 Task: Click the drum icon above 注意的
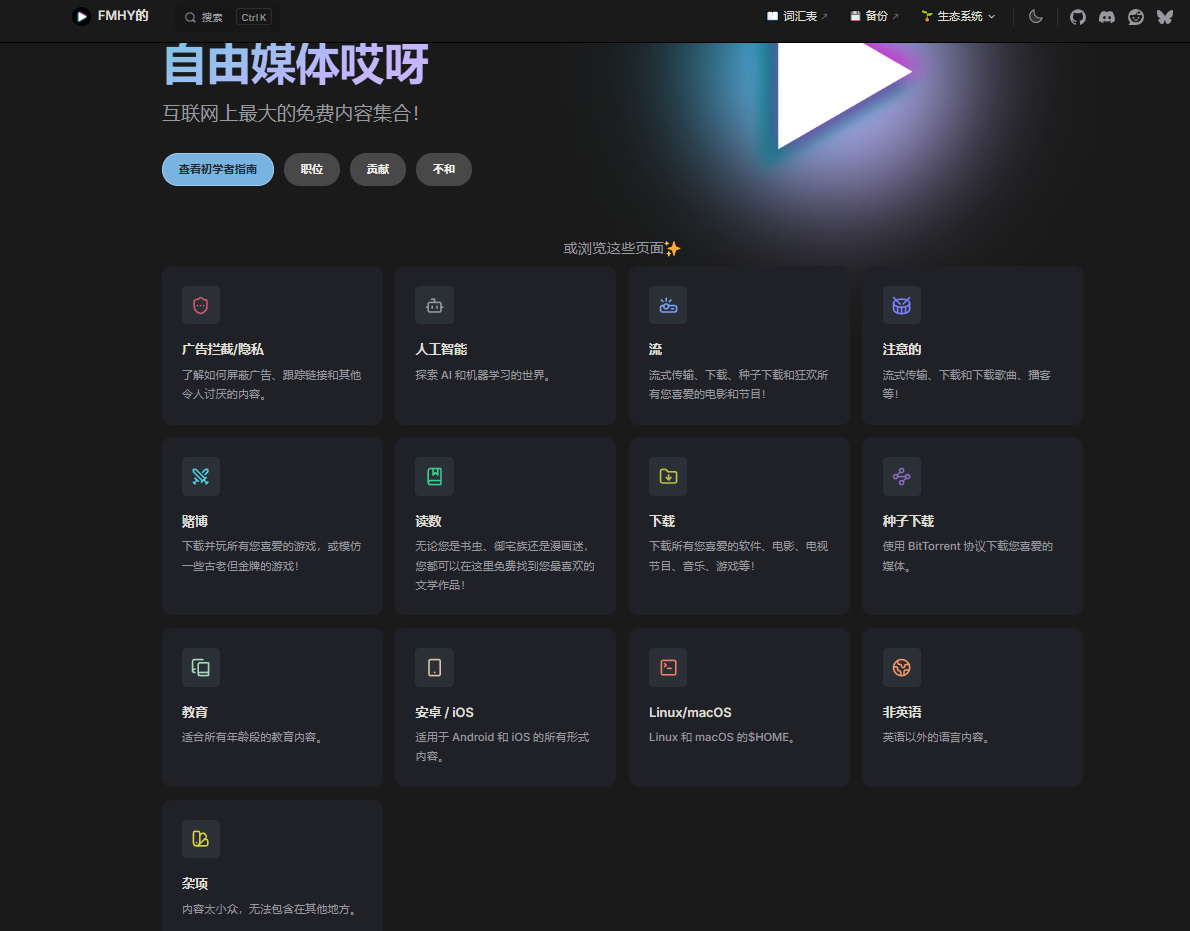pyautogui.click(x=902, y=305)
